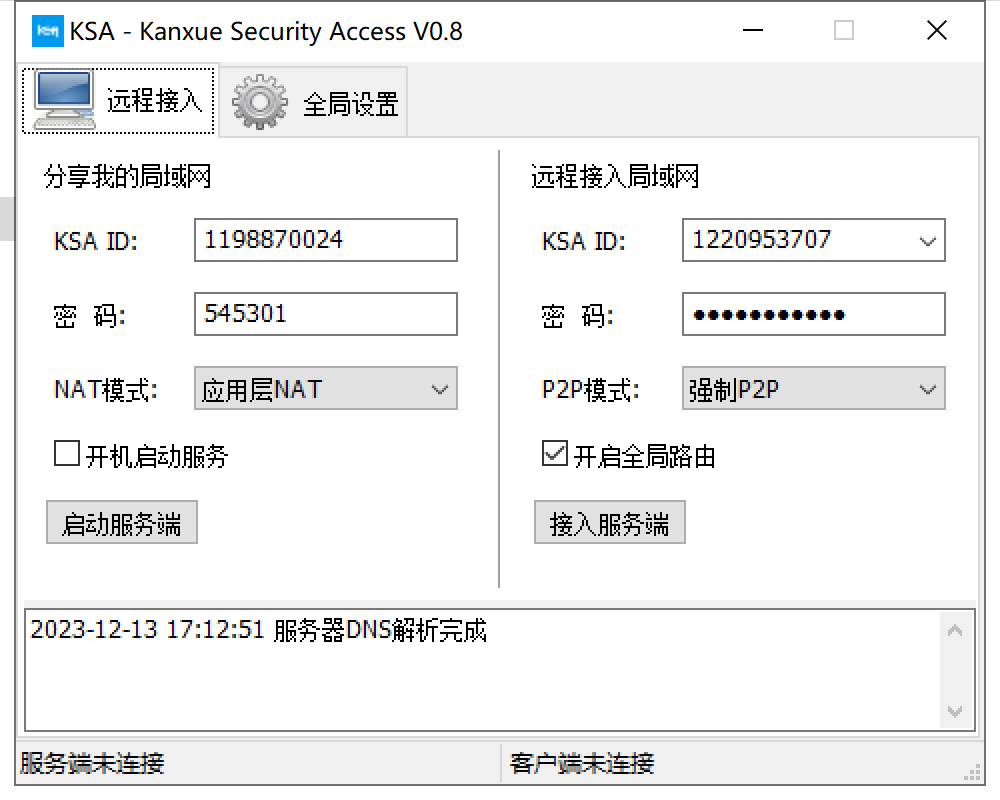
Task: Focus the local 密码 field showing 545301
Action: pyautogui.click(x=326, y=314)
